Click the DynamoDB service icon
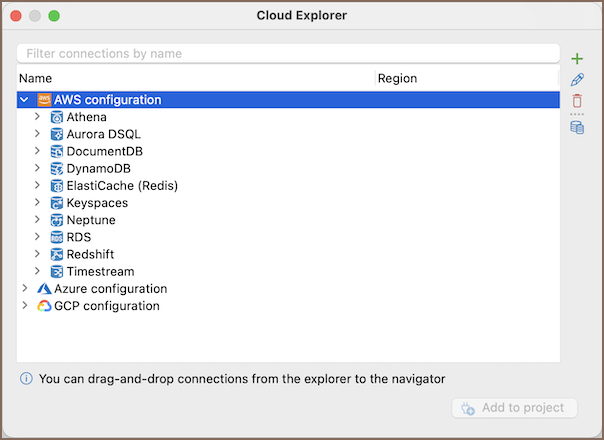The width and height of the screenshot is (604, 440). 57,168
